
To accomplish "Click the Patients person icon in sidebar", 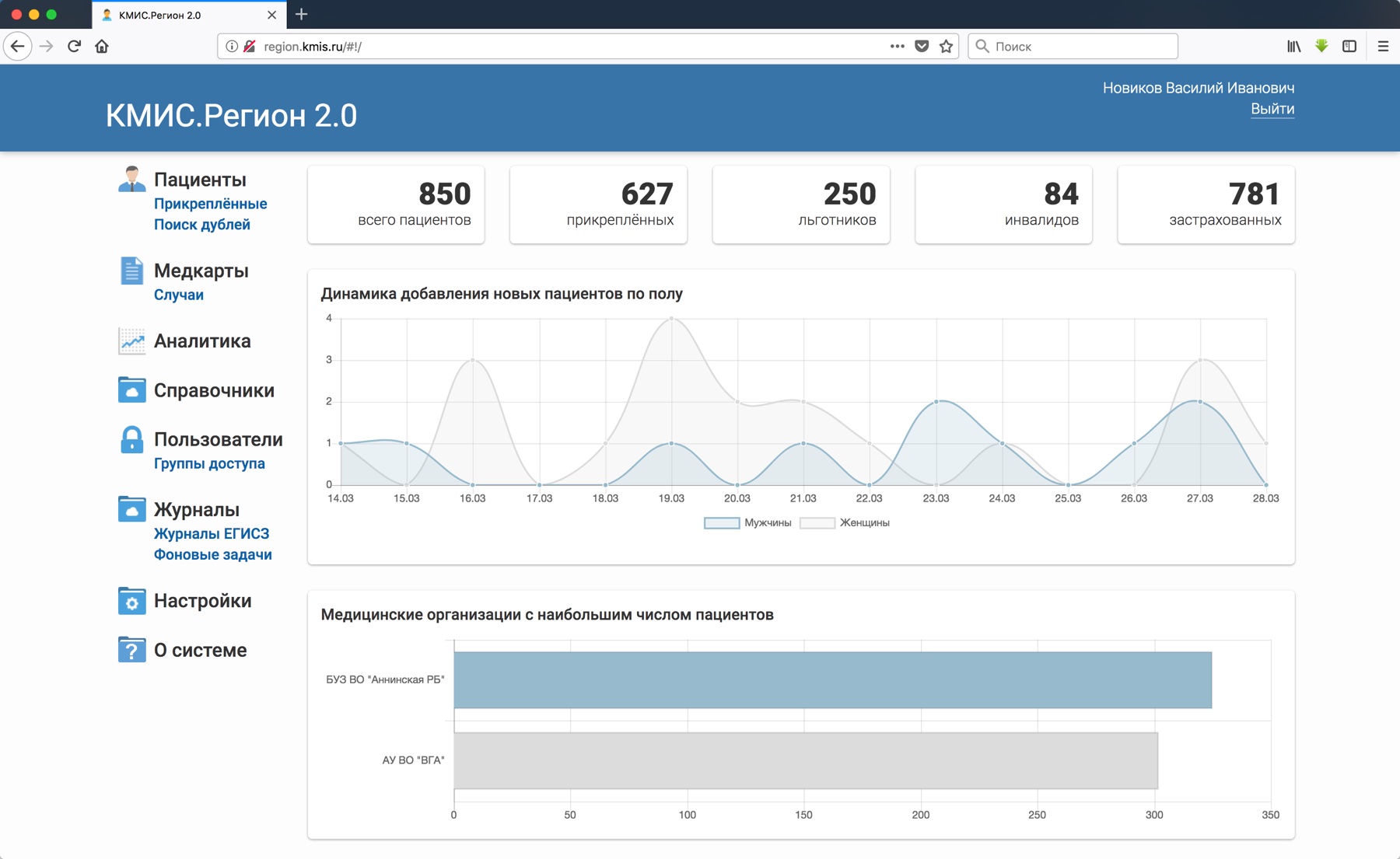I will pos(131,180).
